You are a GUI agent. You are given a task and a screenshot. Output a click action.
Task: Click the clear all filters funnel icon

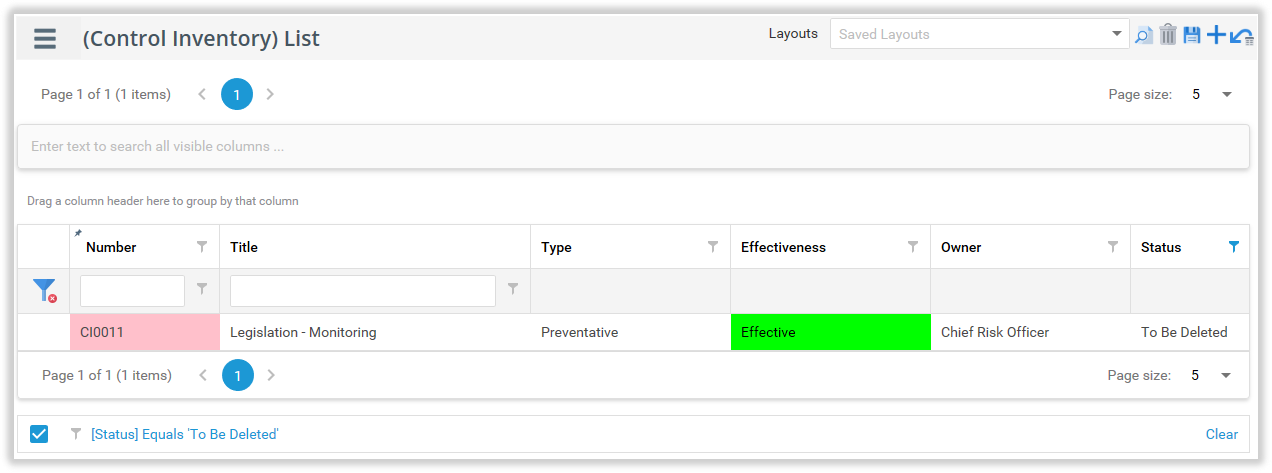tap(44, 291)
